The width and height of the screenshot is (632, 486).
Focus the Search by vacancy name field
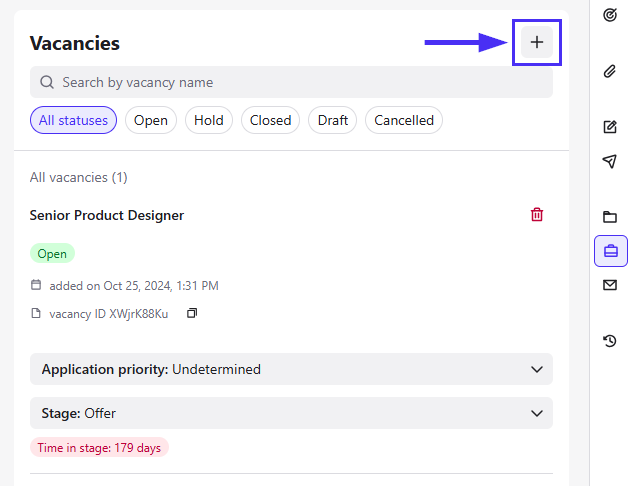point(291,82)
